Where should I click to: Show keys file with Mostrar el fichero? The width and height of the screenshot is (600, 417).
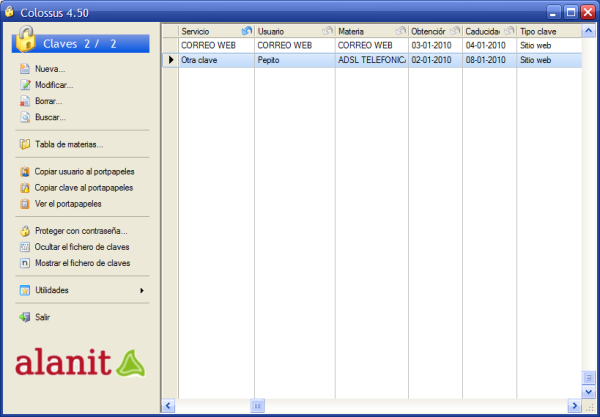[82, 263]
